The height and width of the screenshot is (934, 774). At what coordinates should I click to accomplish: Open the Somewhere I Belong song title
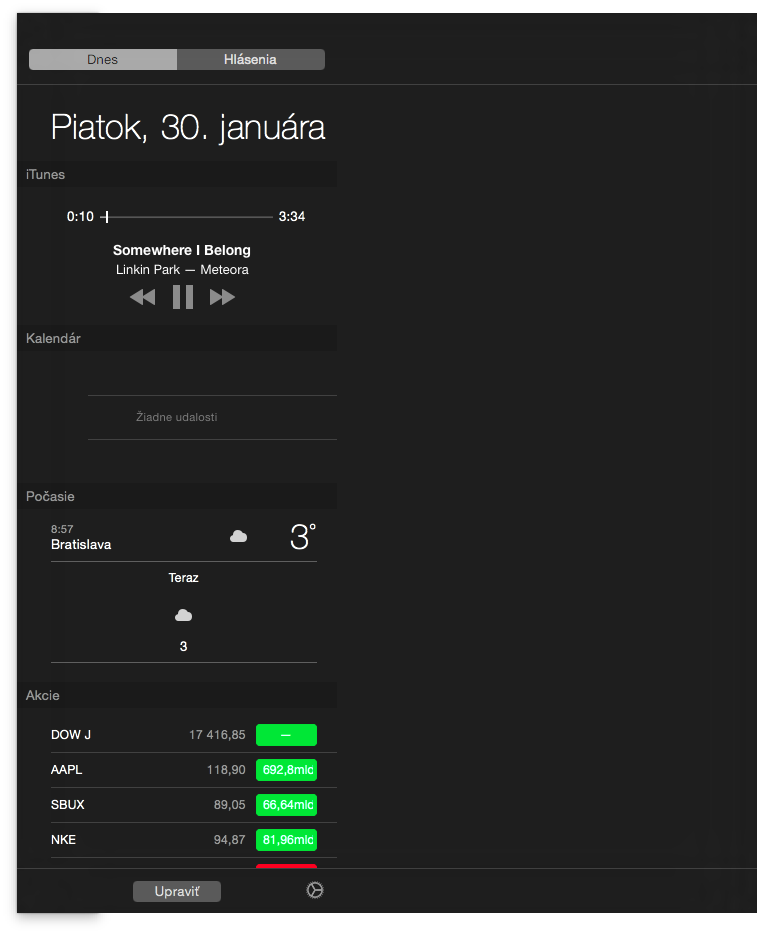[x=182, y=250]
